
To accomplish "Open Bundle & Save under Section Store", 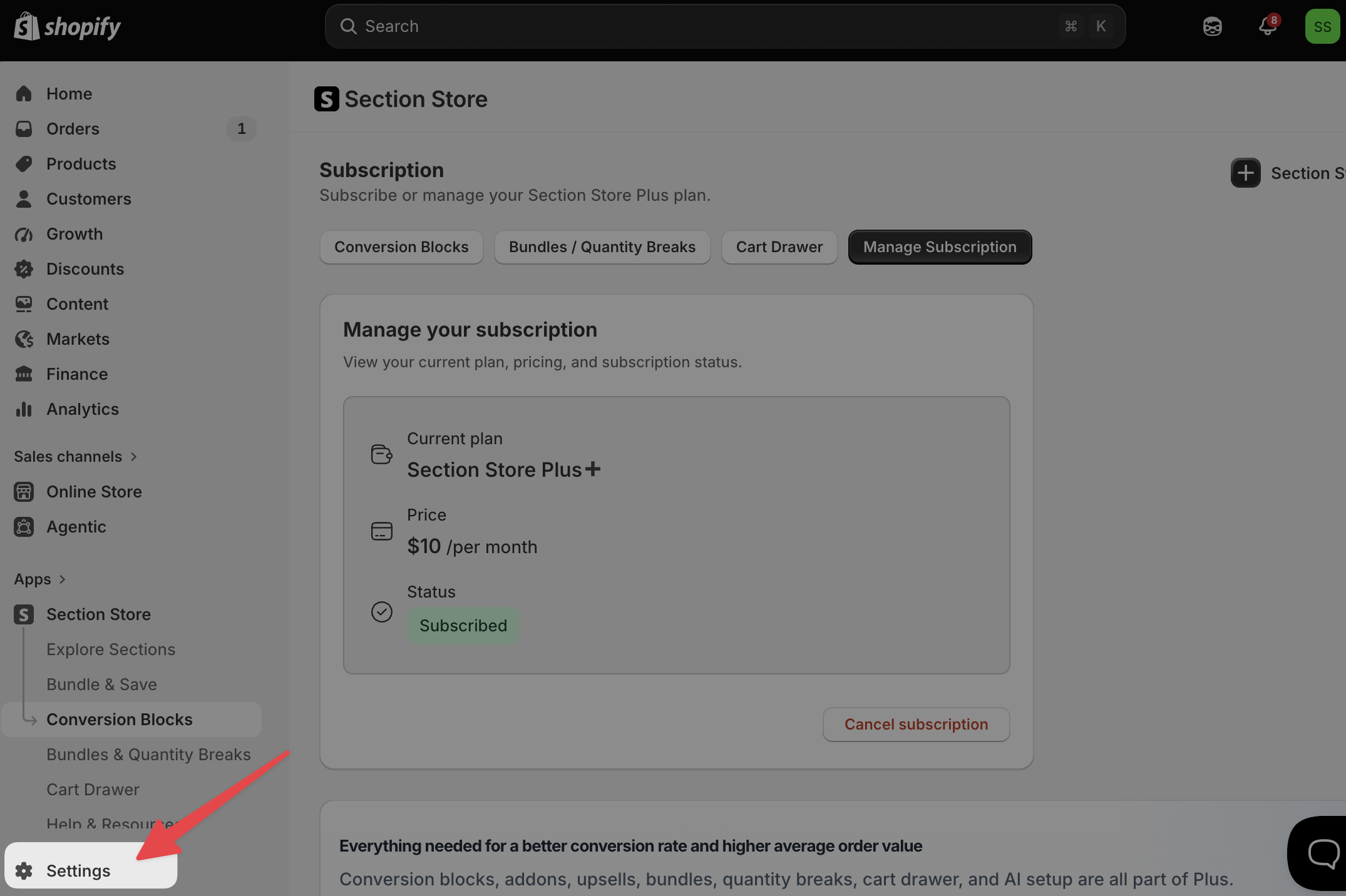I will (x=101, y=685).
